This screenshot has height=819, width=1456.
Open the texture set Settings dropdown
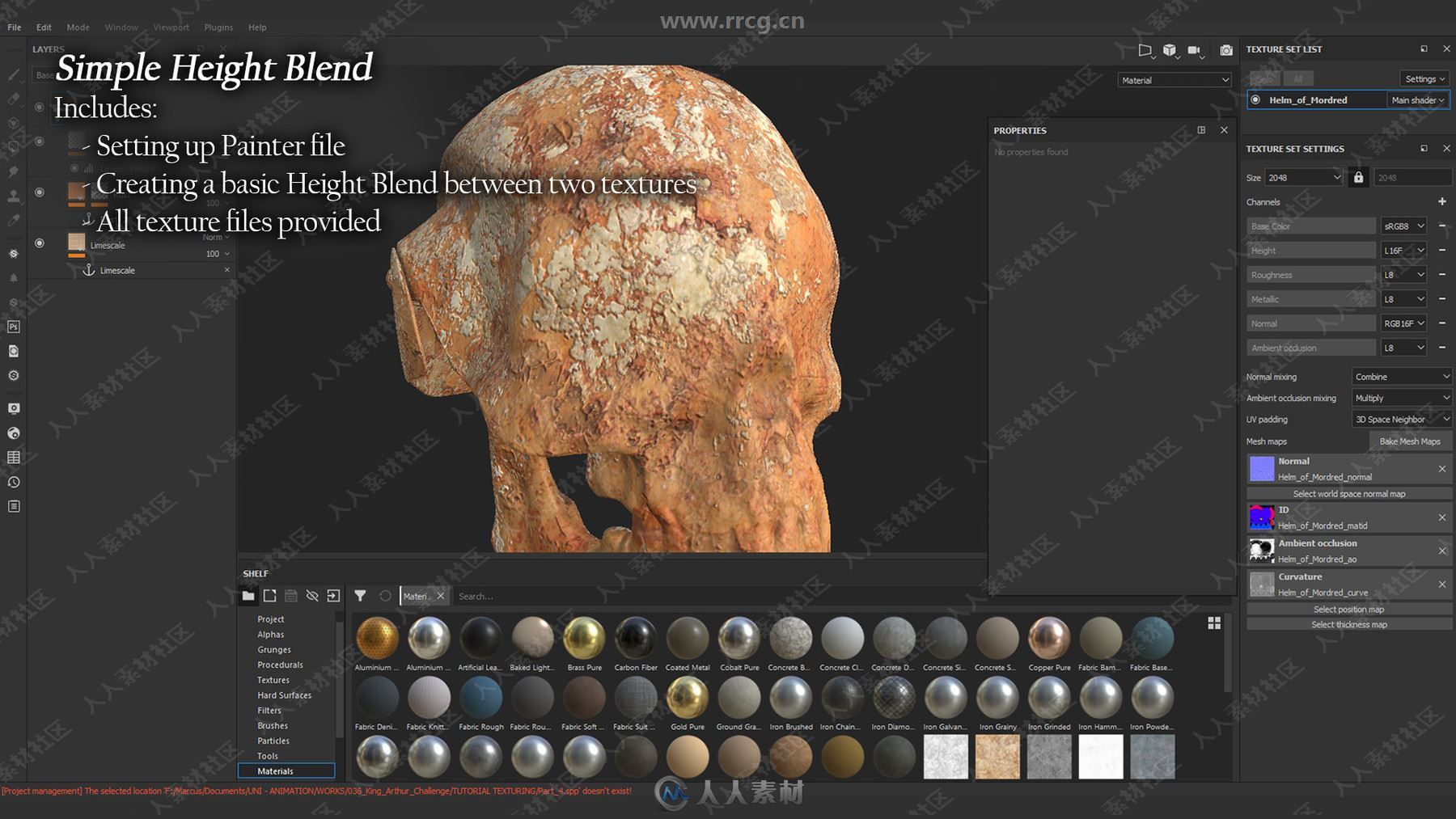(x=1424, y=78)
